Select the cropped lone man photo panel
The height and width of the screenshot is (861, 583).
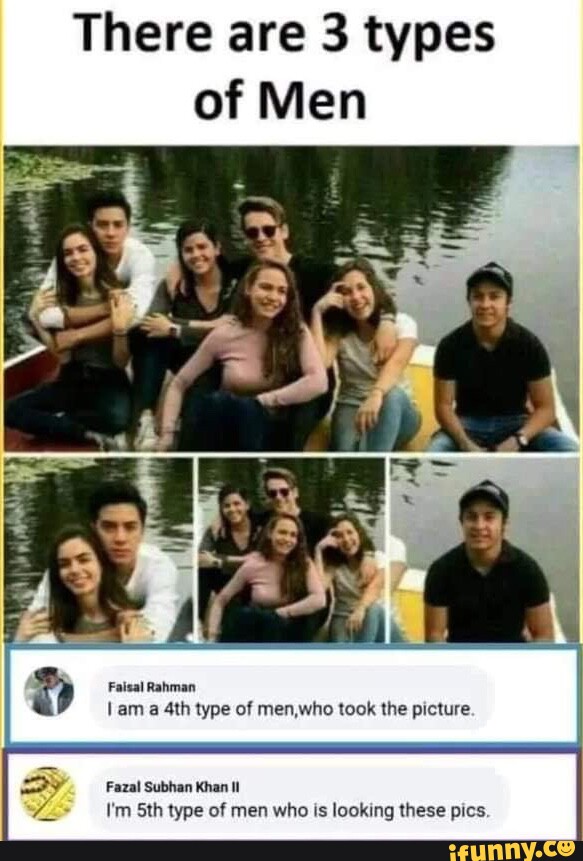[485, 550]
